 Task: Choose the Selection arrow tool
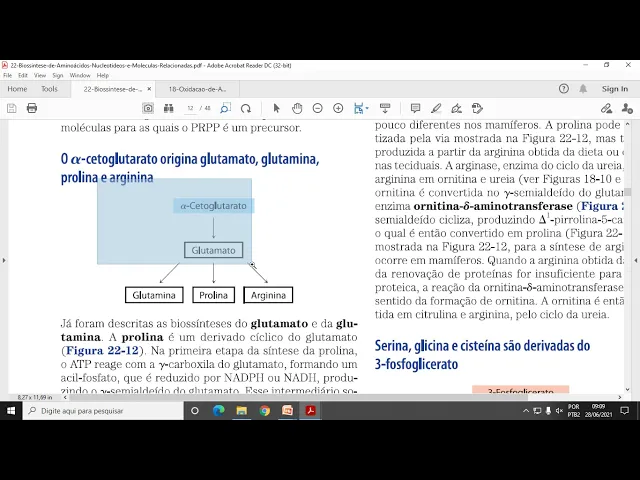pyautogui.click(x=276, y=108)
